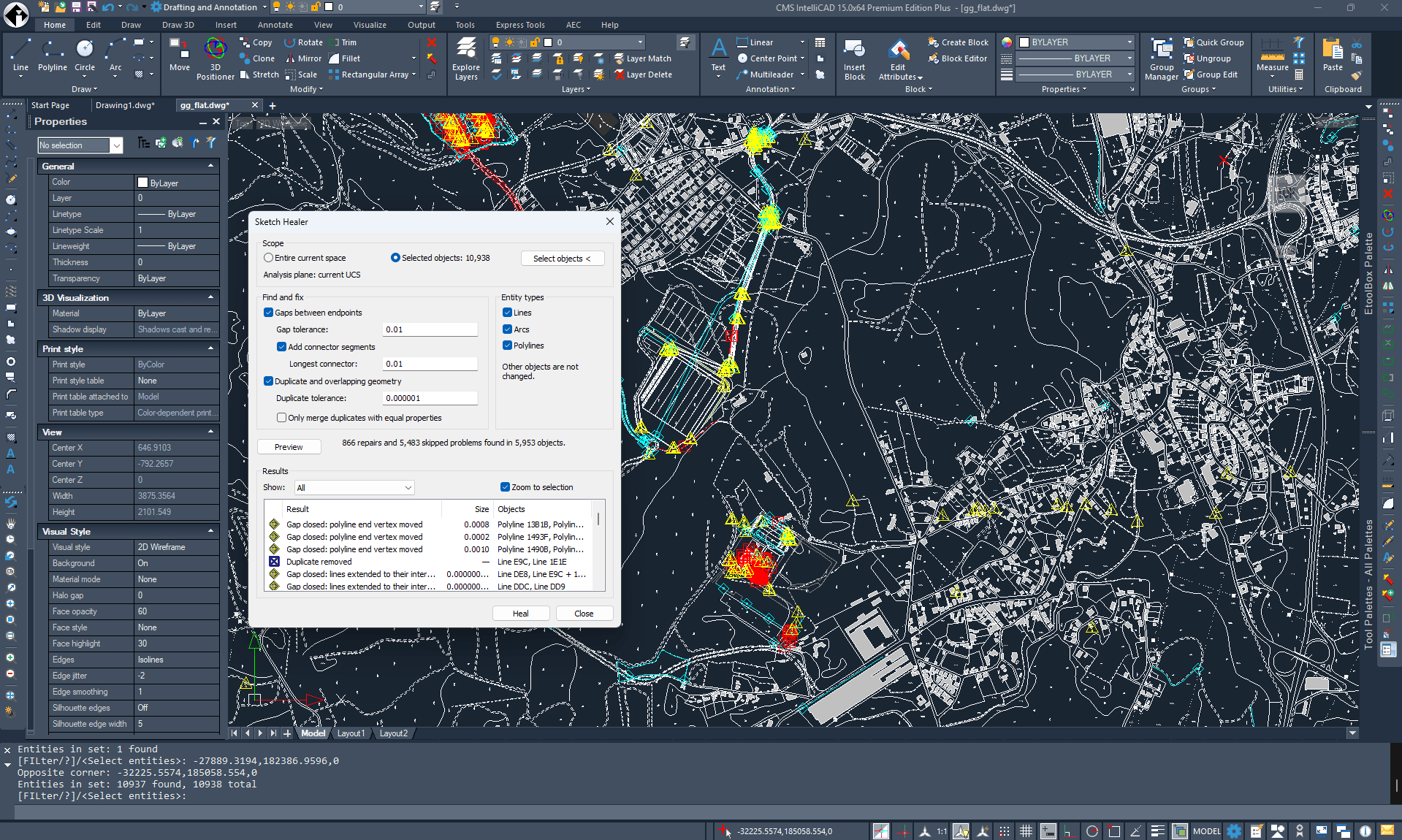Image resolution: width=1402 pixels, height=840 pixels.
Task: Switch to Drawing1.dwg document tab
Action: pos(125,105)
